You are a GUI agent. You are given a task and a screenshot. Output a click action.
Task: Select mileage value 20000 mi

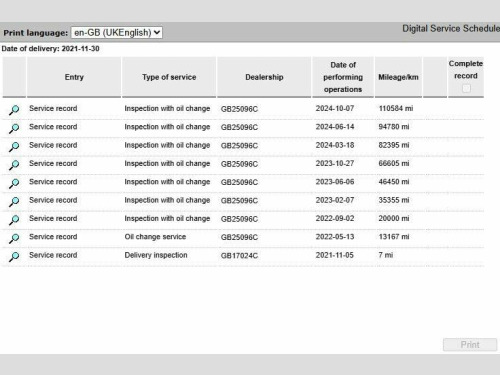[x=394, y=218]
